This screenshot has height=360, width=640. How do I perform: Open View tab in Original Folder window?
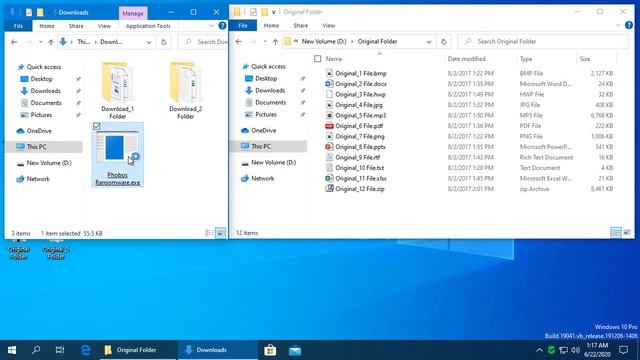click(x=329, y=25)
